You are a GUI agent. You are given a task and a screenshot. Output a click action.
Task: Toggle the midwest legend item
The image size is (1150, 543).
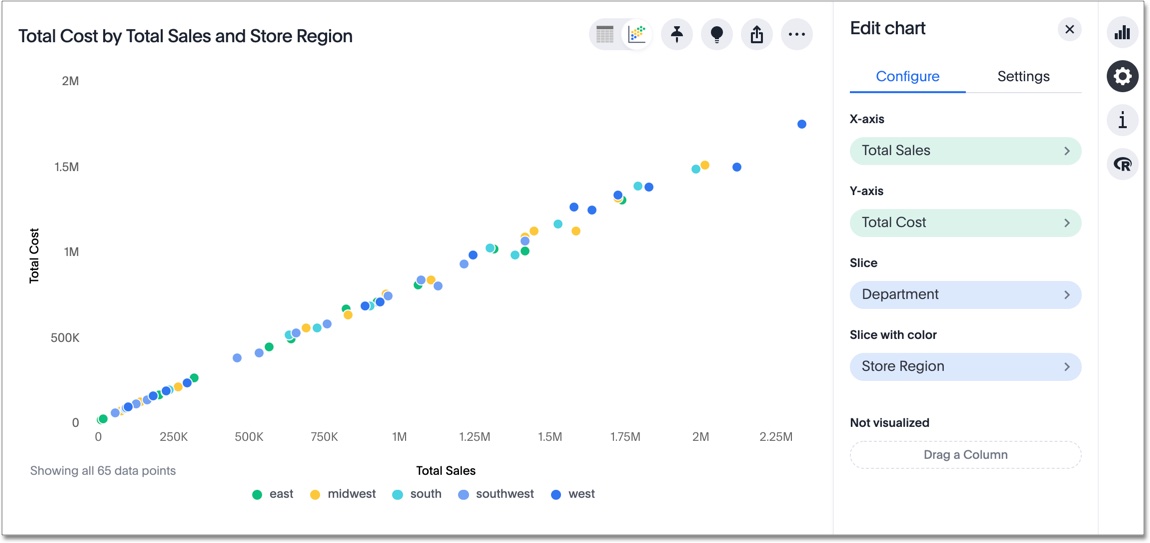pyautogui.click(x=343, y=494)
